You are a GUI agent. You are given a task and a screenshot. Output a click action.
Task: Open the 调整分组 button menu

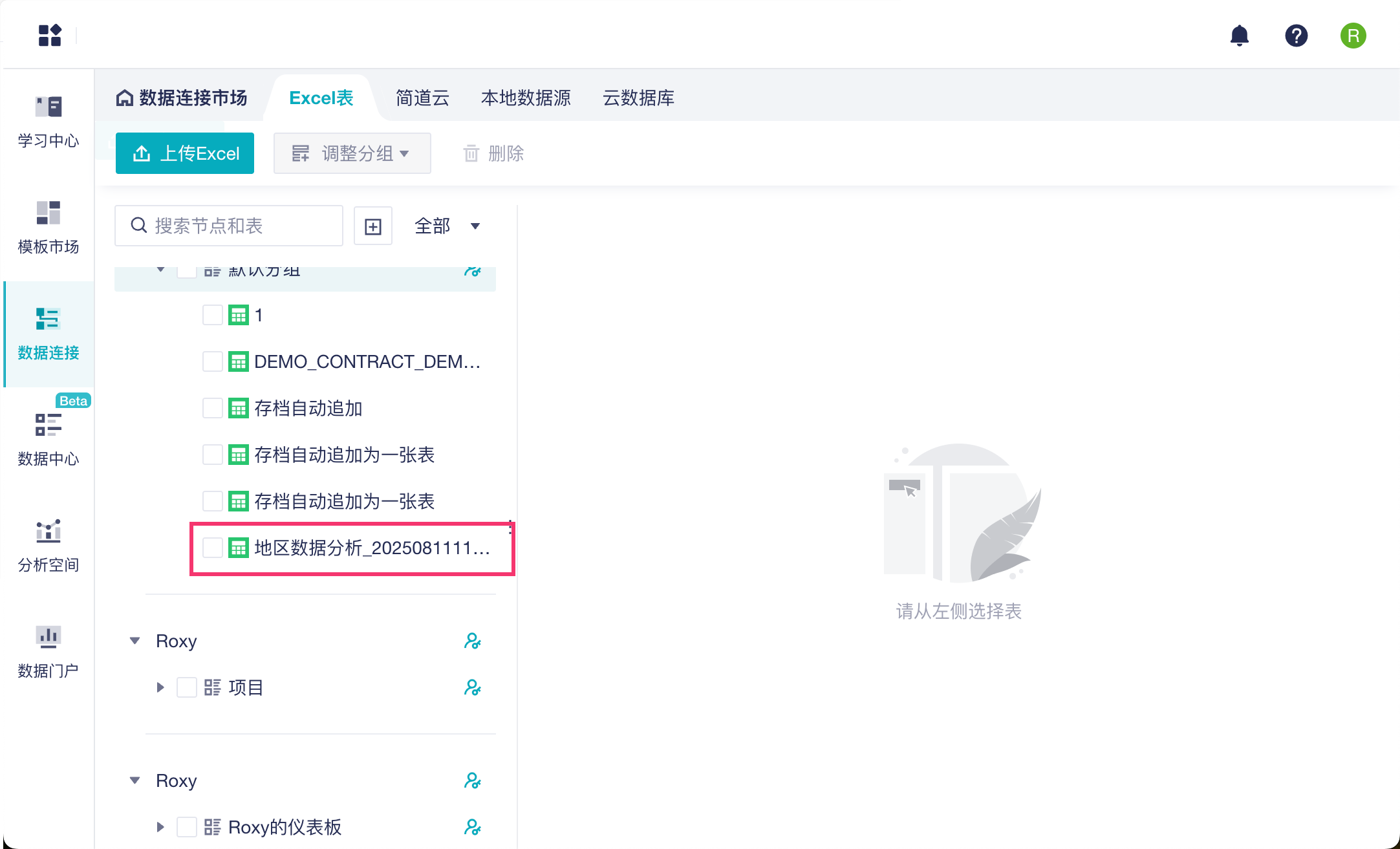click(352, 153)
